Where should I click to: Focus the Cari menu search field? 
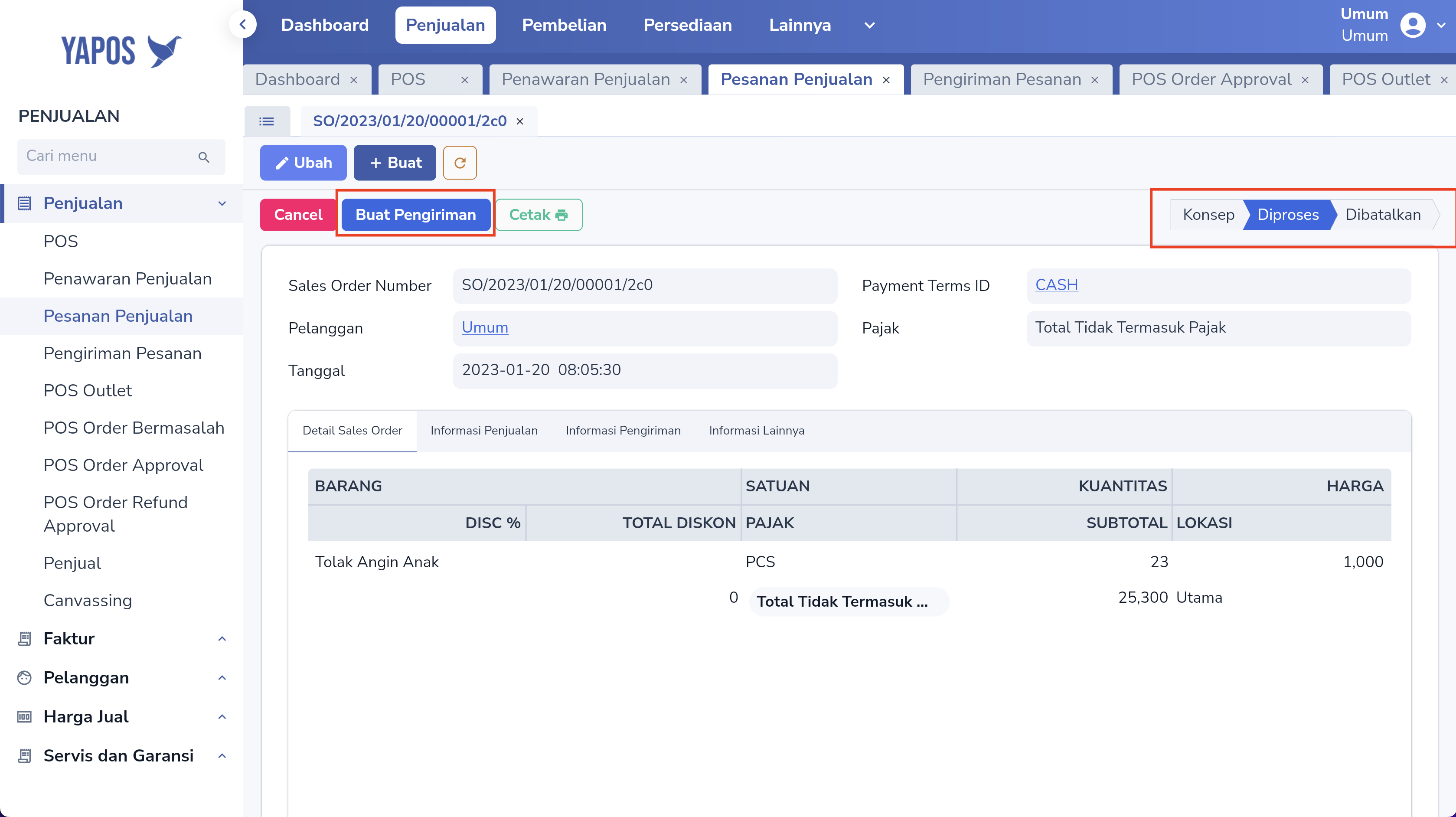[x=121, y=157]
